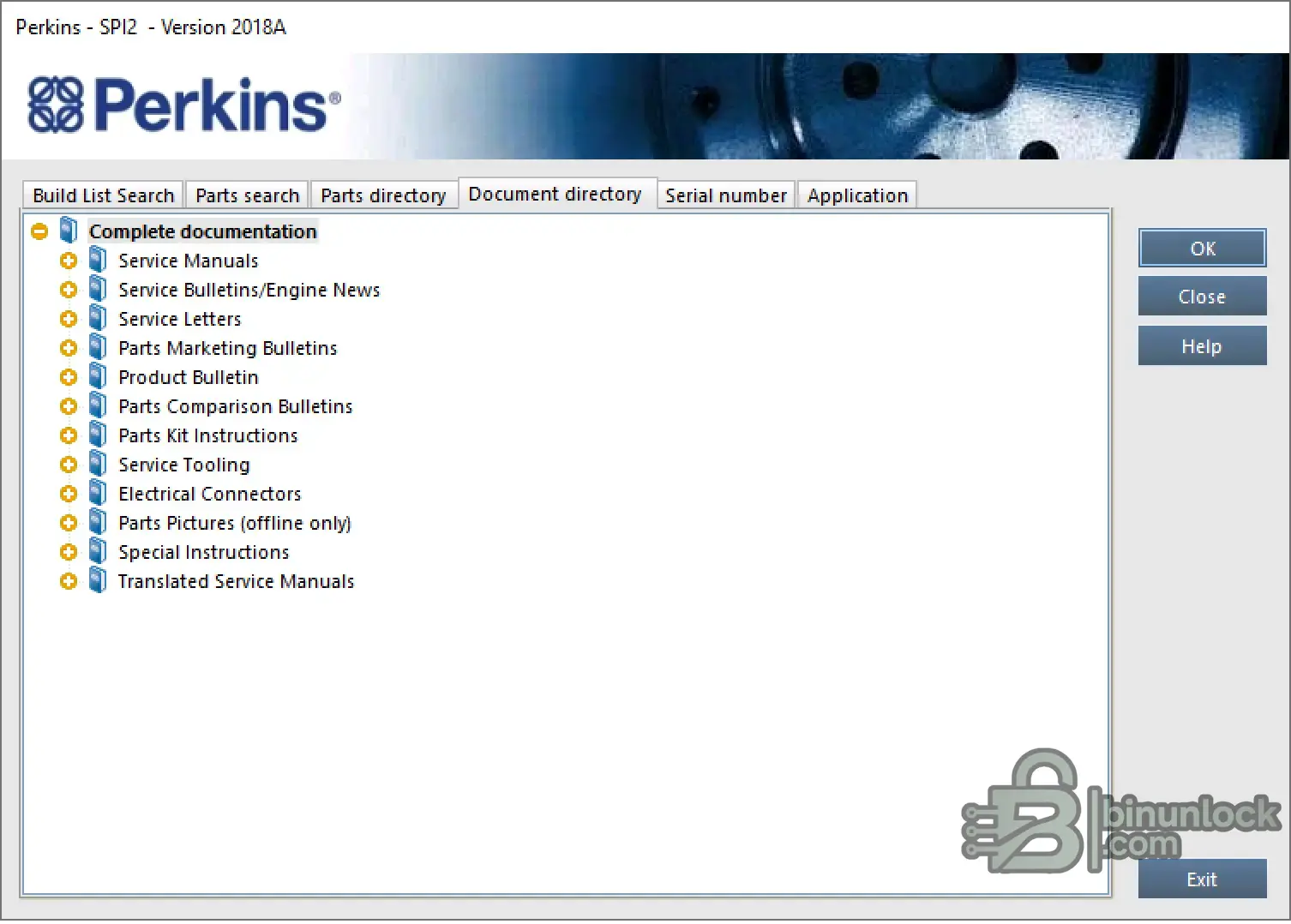Click the book icon for Parts Marketing Bulletins
This screenshot has height=924, width=1291.
pos(98,347)
